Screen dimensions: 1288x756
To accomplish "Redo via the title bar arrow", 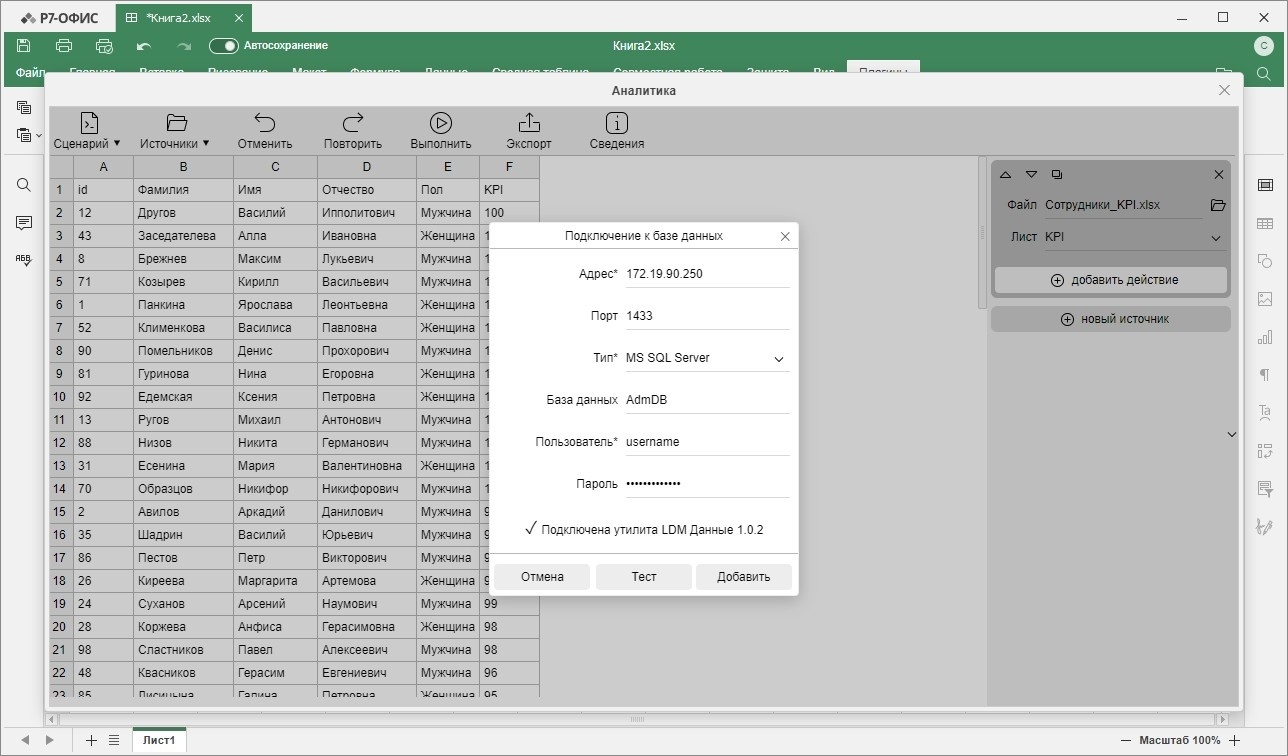I will point(184,46).
